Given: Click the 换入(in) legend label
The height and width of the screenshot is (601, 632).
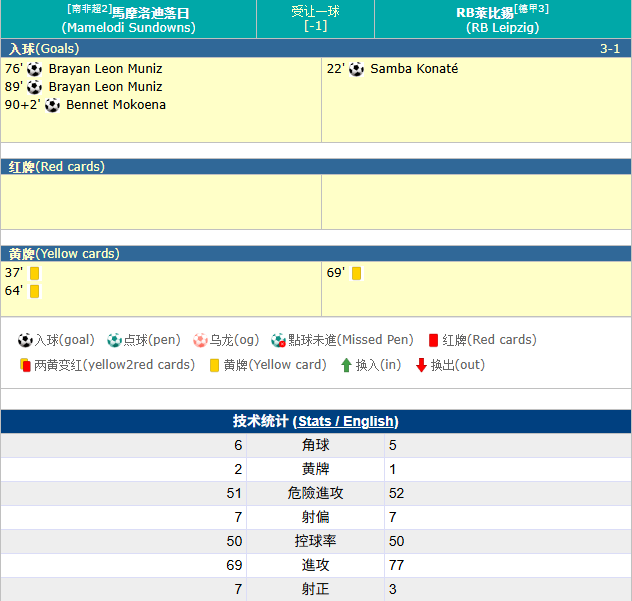Looking at the screenshot, I should (x=378, y=365).
